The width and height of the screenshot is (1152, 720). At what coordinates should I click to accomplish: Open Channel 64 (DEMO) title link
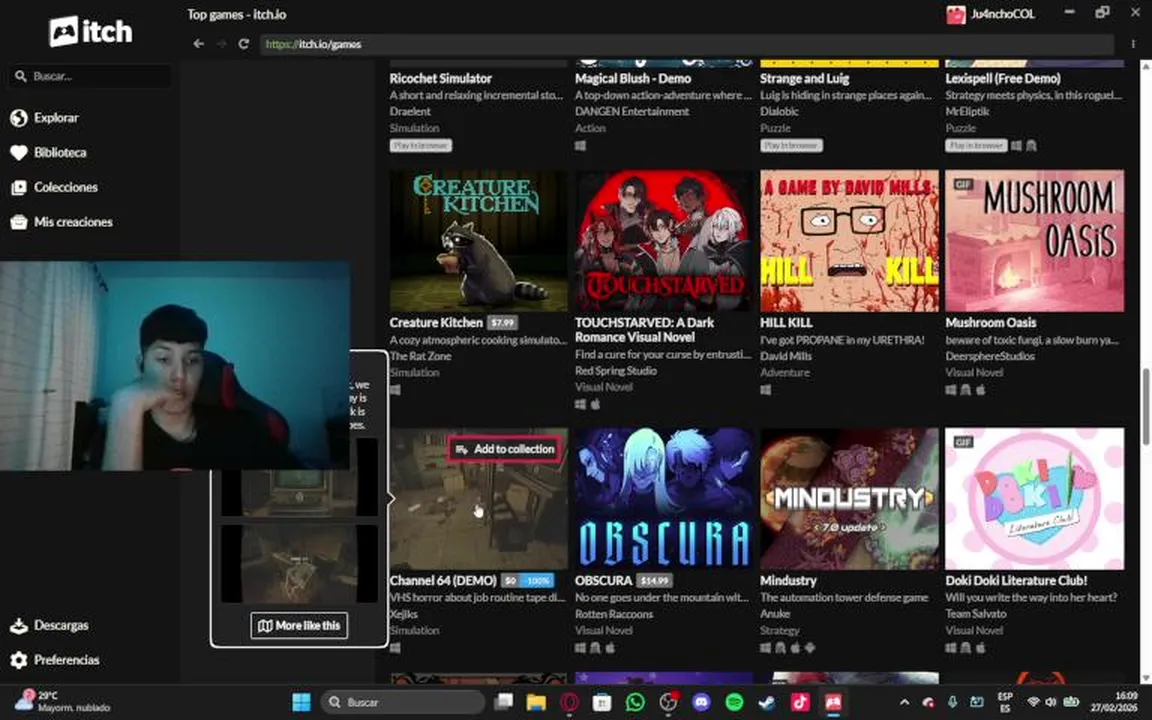click(443, 580)
